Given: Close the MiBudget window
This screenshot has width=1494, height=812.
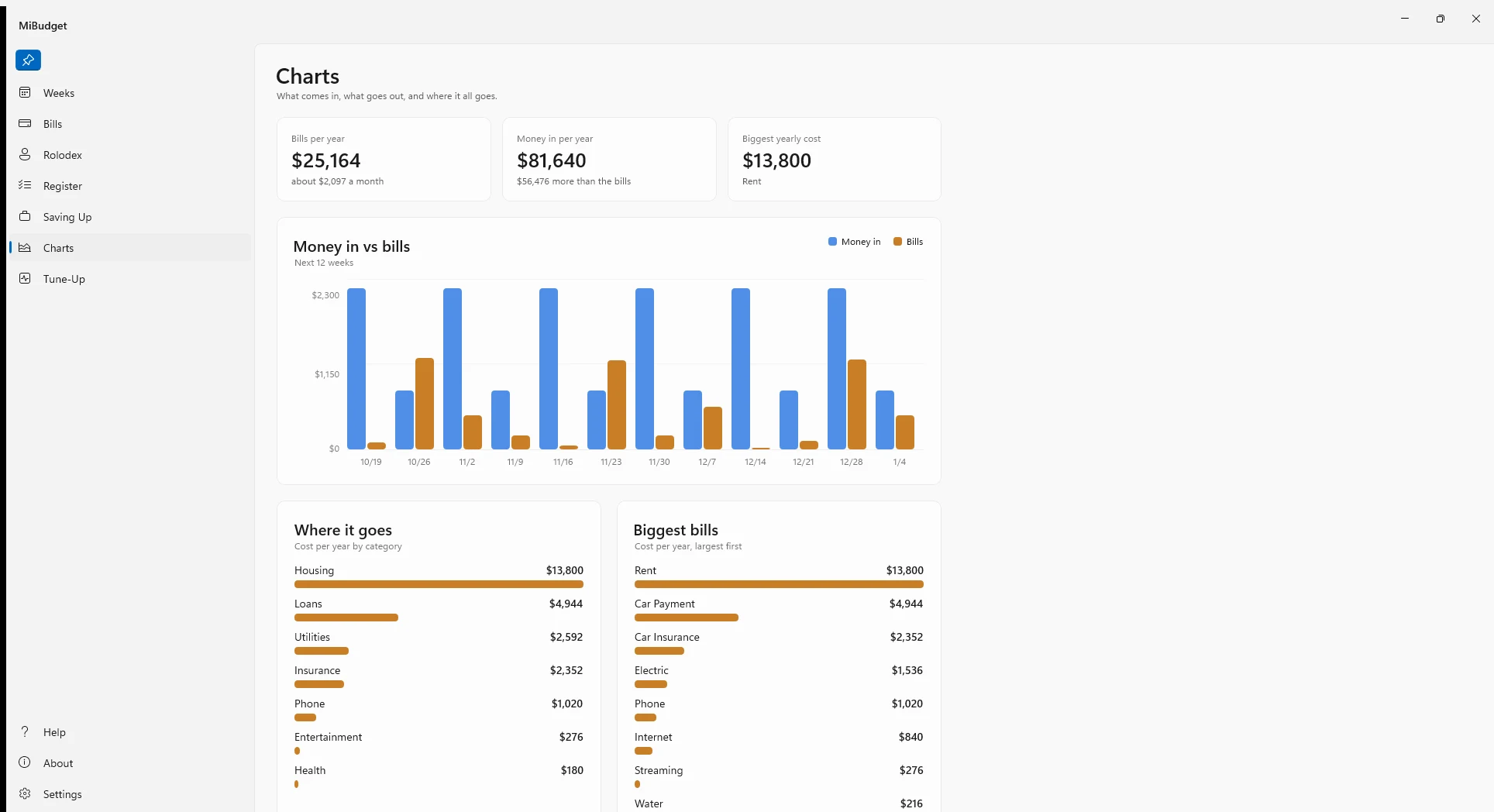Looking at the screenshot, I should 1476,19.
